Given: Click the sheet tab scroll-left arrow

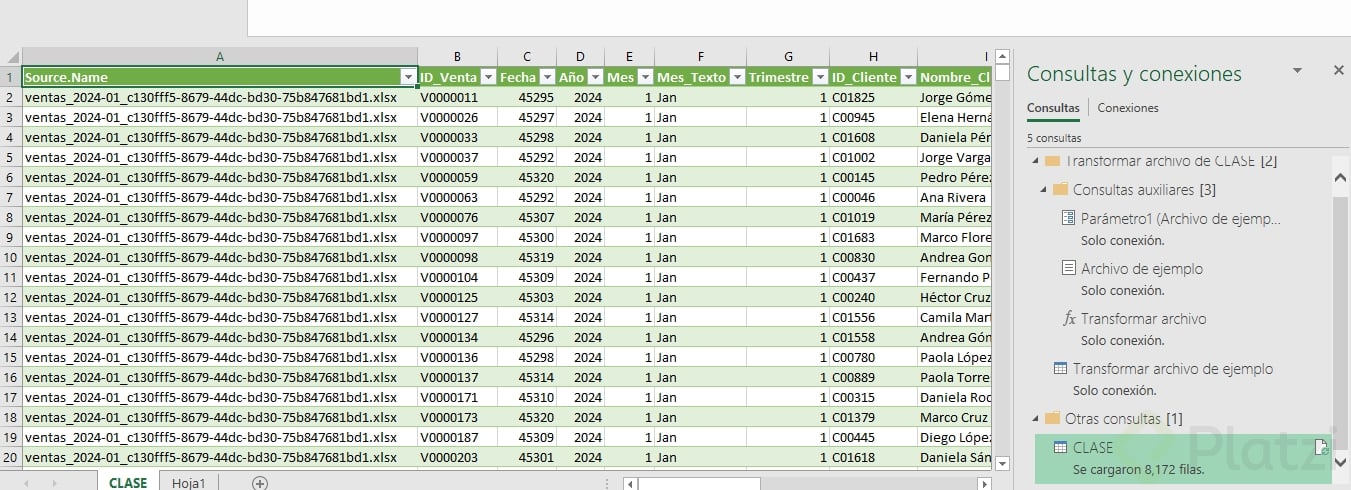Looking at the screenshot, I should (25, 484).
